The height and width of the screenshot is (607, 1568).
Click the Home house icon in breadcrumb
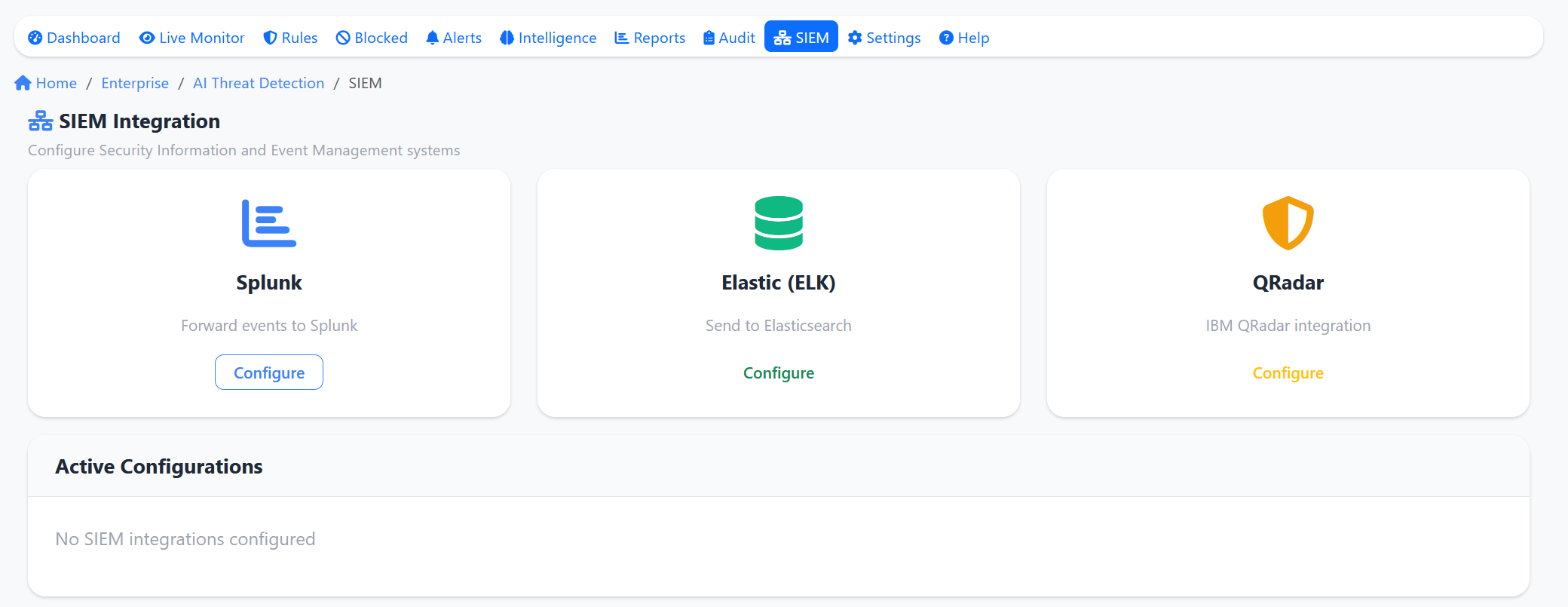(x=23, y=83)
